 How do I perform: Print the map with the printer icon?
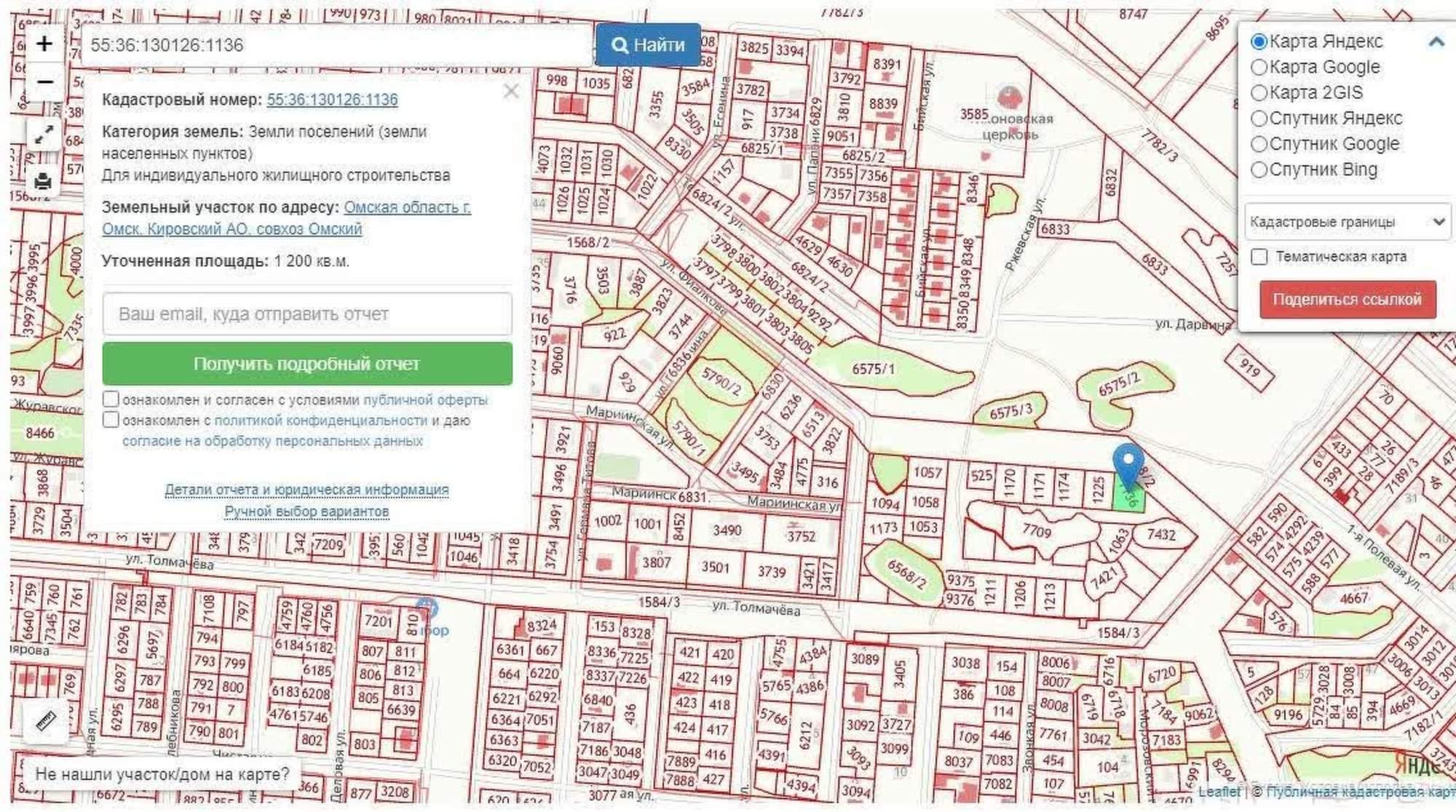click(x=44, y=181)
